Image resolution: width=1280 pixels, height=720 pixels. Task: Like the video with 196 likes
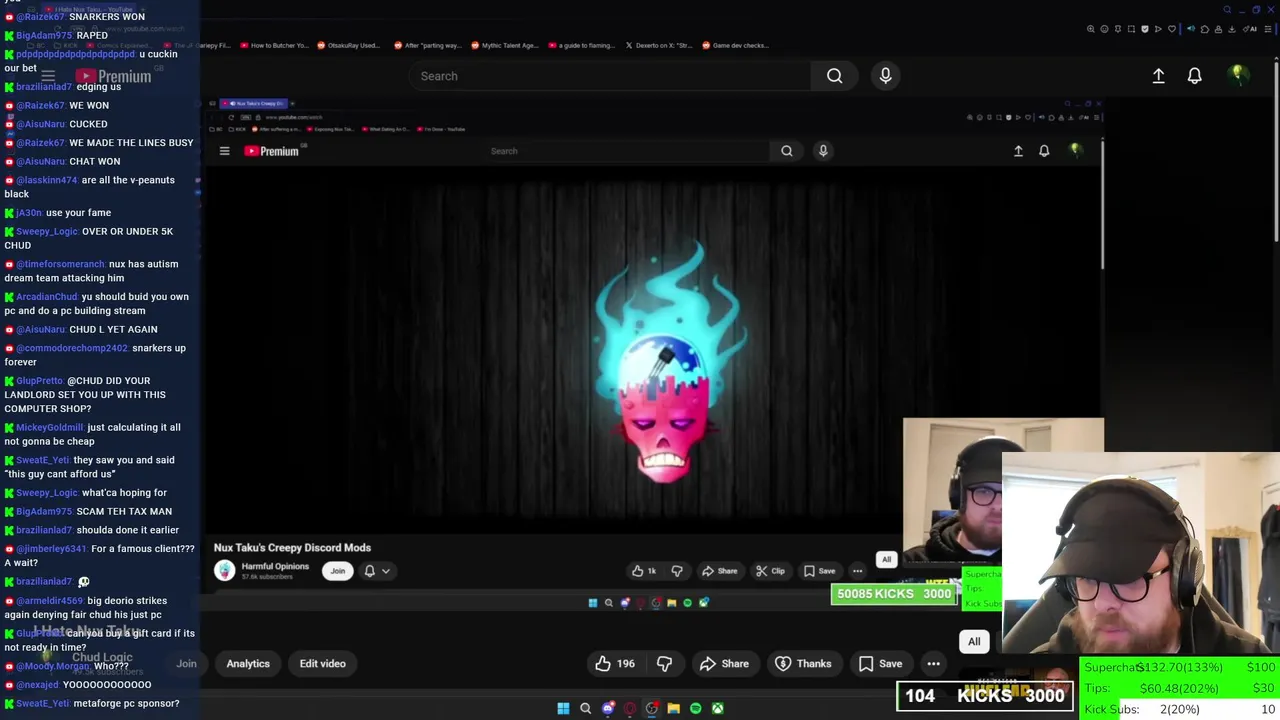[615, 664]
